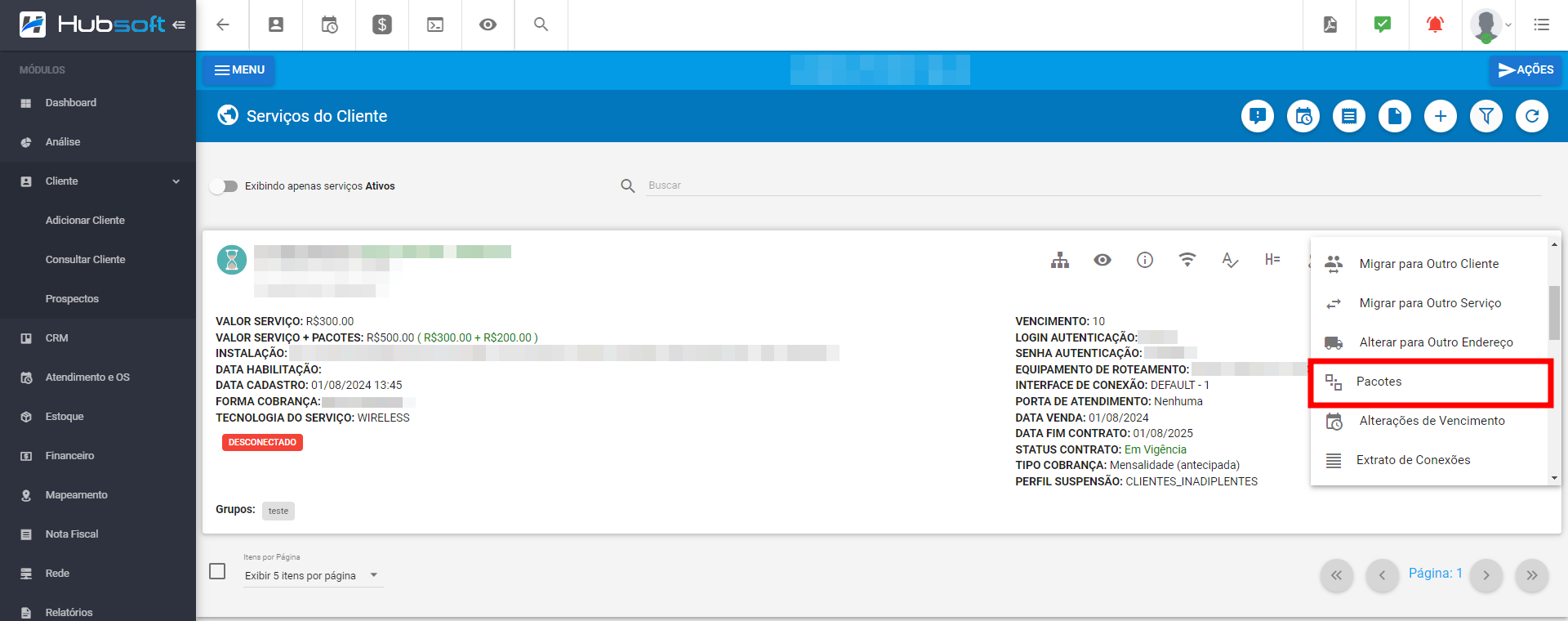Click the back arrow in top toolbar

[222, 25]
